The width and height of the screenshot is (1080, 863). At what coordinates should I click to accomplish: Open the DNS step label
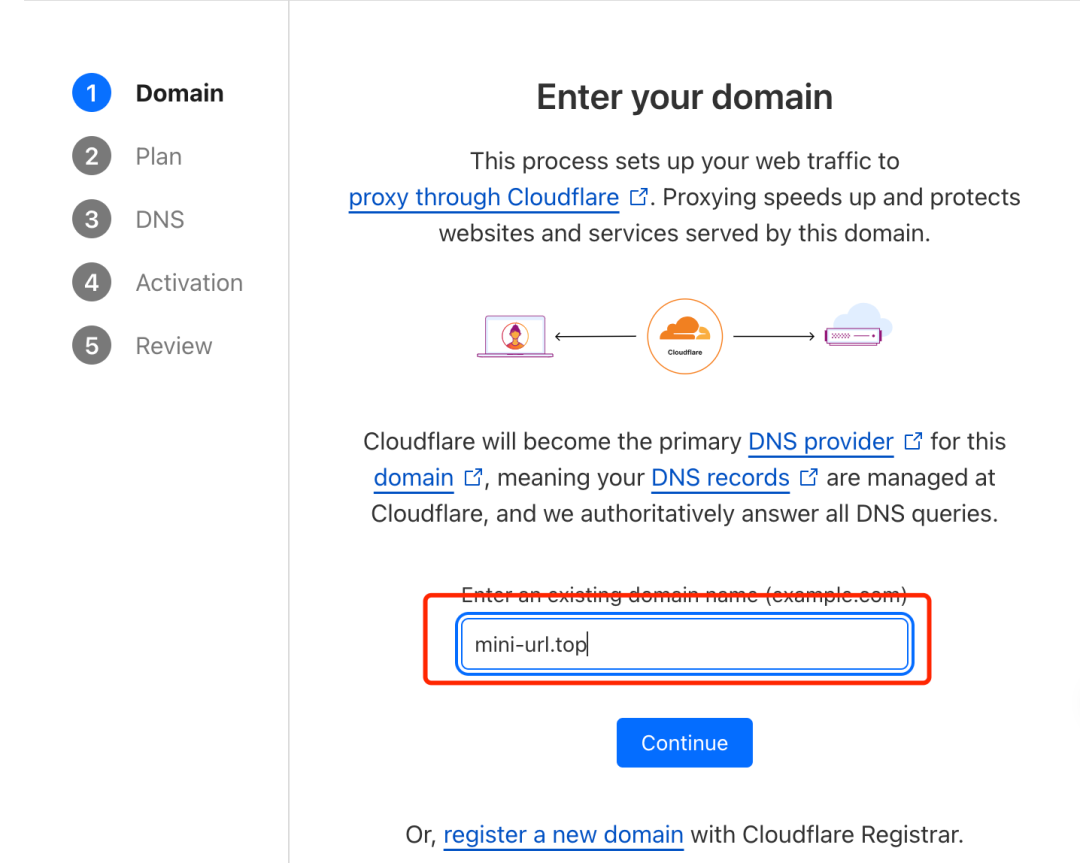pyautogui.click(x=160, y=219)
